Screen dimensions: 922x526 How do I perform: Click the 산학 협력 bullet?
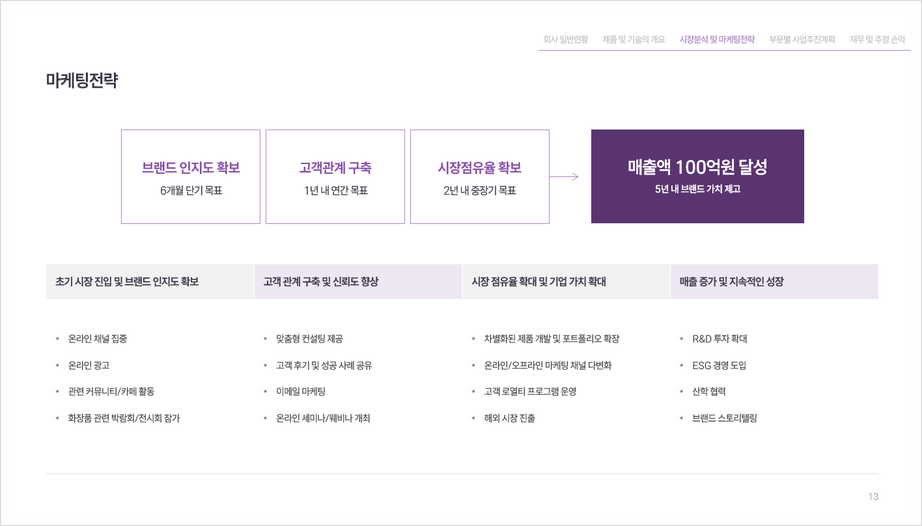pos(709,391)
